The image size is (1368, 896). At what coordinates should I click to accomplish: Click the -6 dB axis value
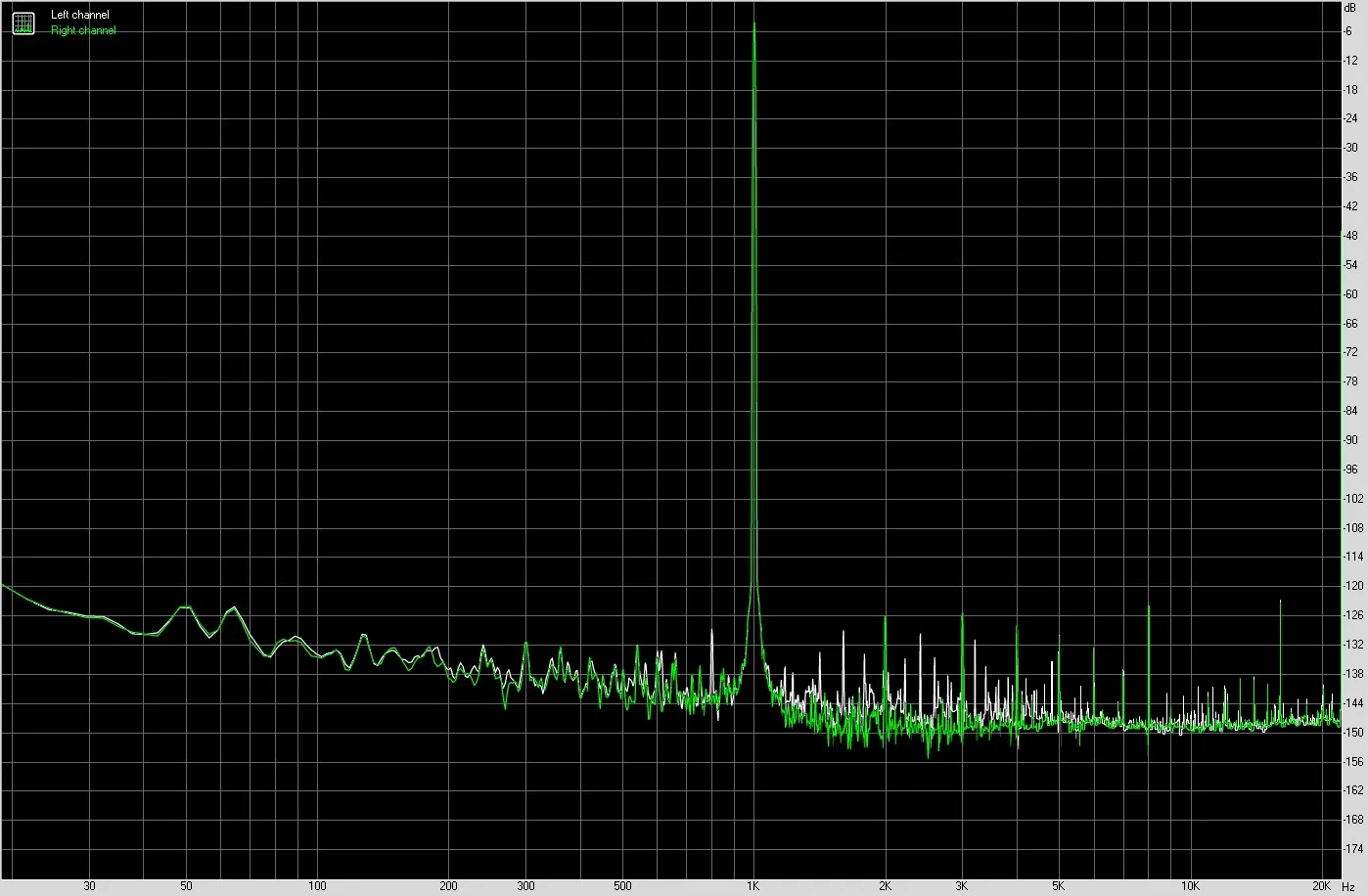tap(1349, 31)
